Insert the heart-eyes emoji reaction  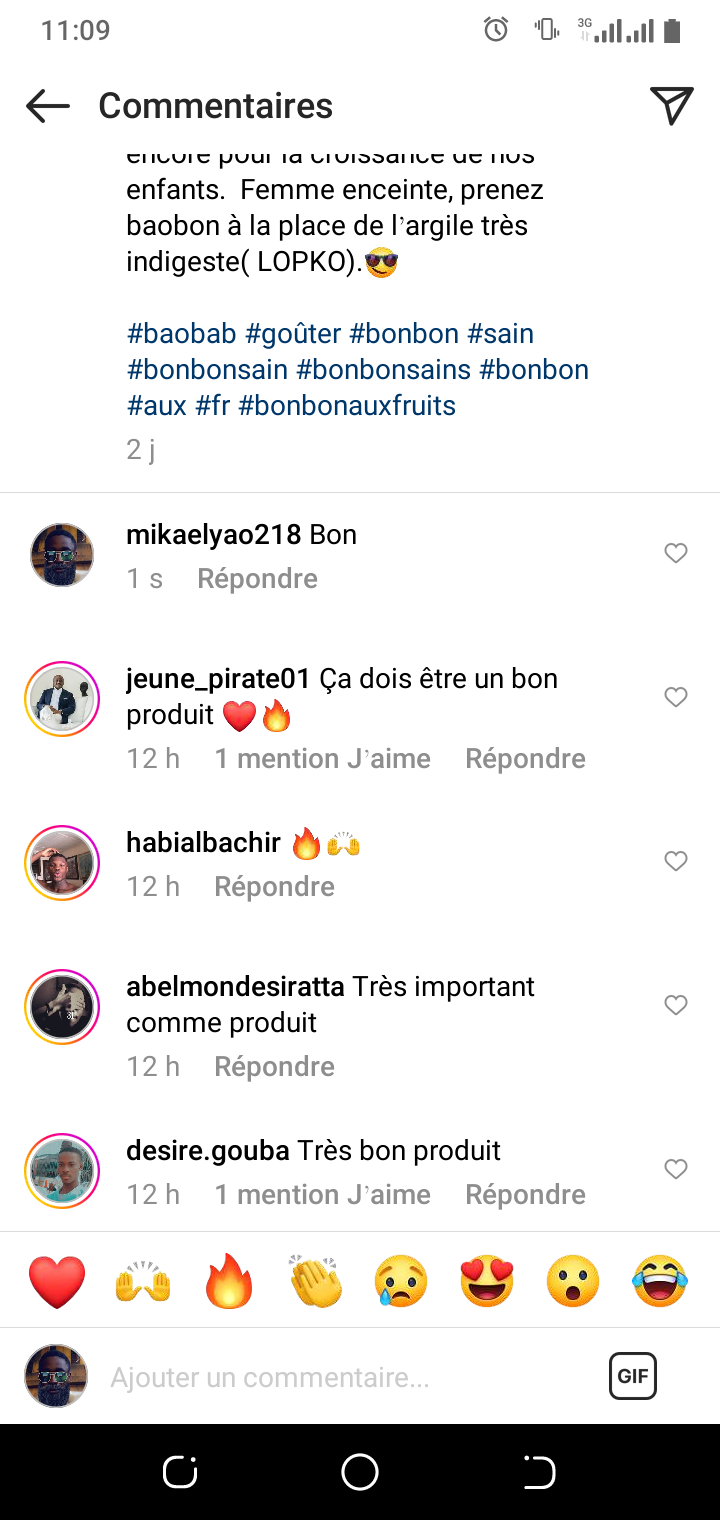487,1281
